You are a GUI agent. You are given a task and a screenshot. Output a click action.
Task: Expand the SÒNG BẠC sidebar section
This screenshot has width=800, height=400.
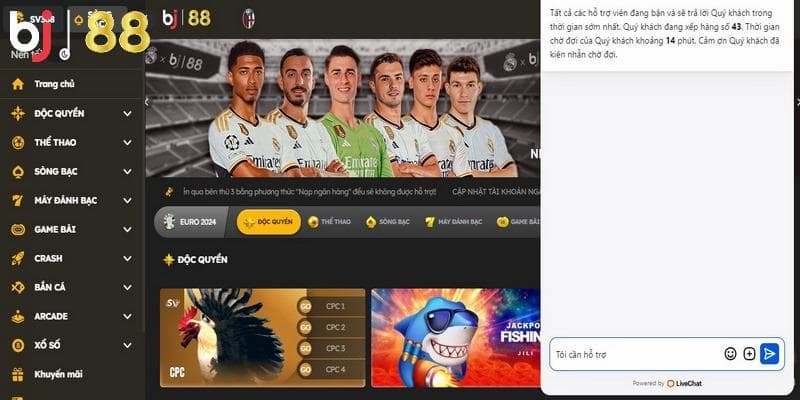(127, 171)
